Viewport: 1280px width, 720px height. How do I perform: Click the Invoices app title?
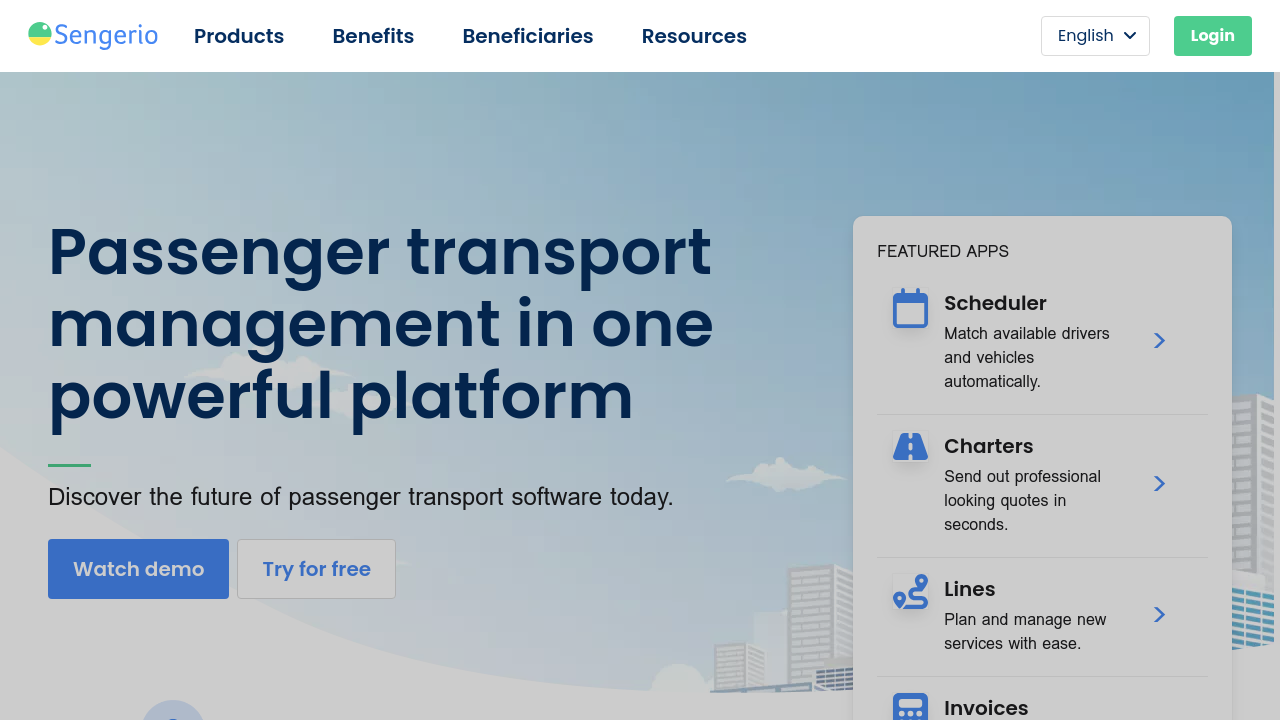(985, 708)
